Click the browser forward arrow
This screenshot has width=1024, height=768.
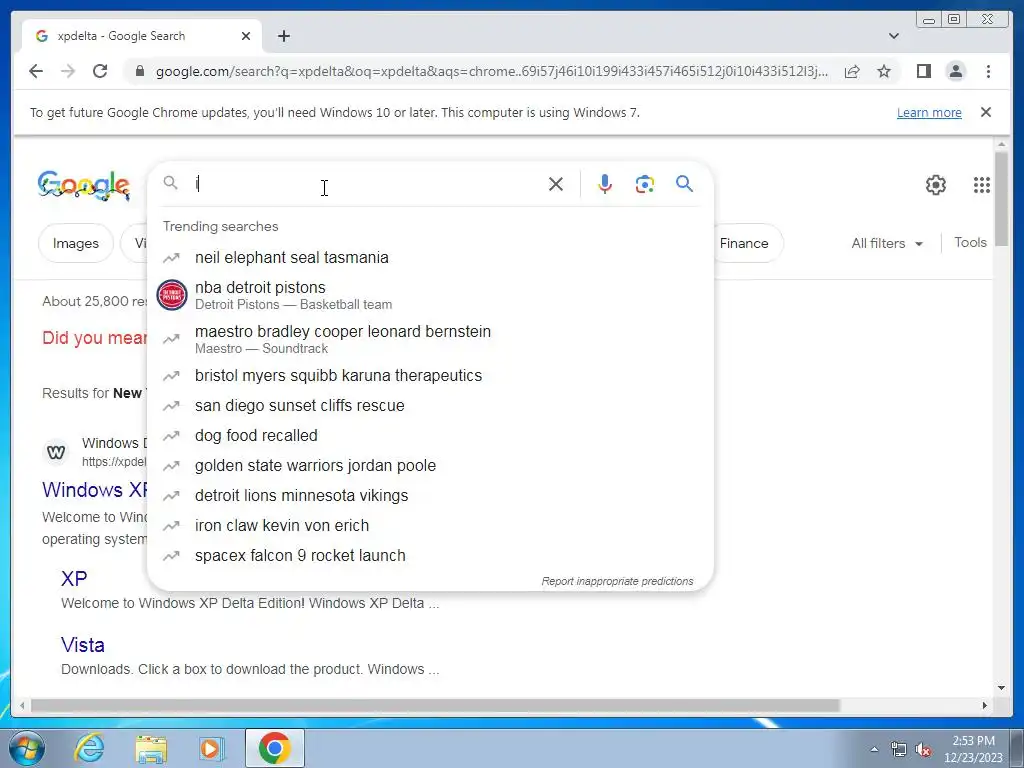tap(68, 71)
